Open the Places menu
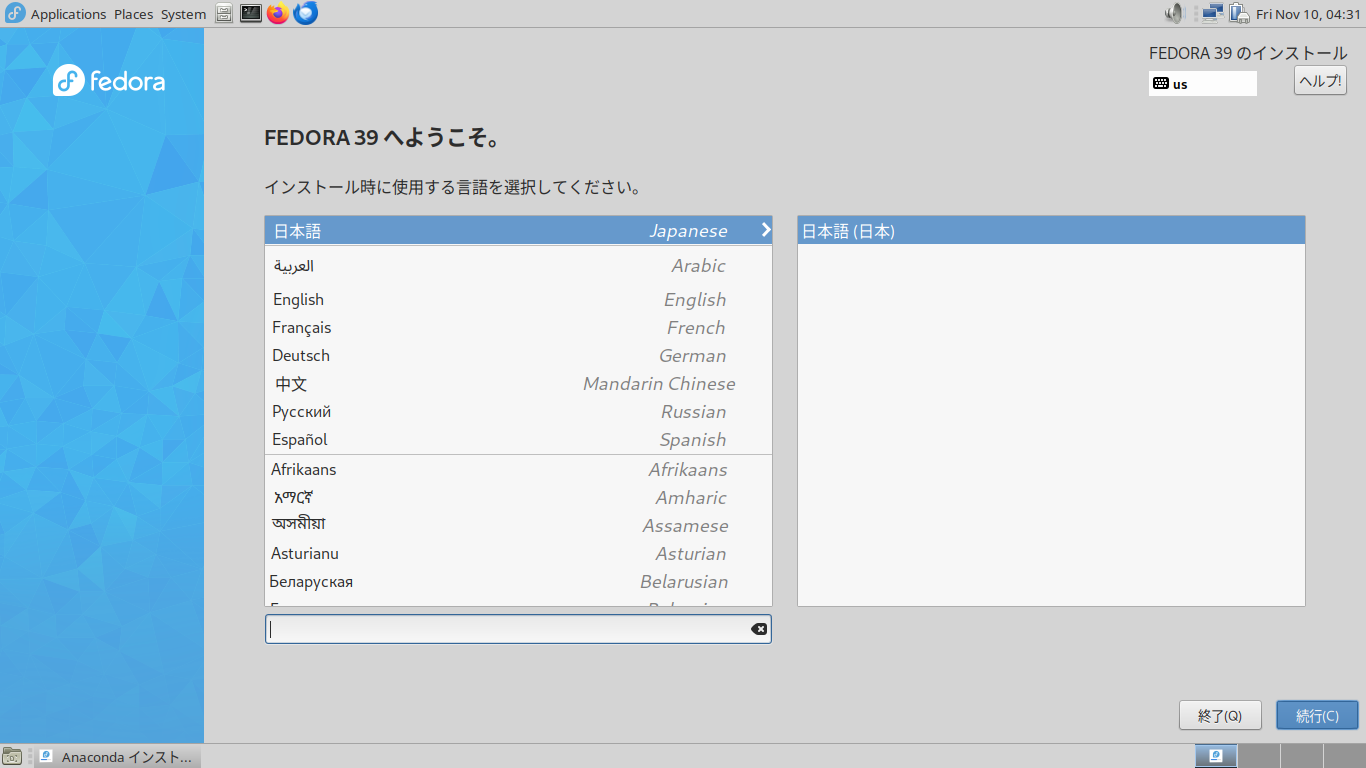 click(133, 14)
